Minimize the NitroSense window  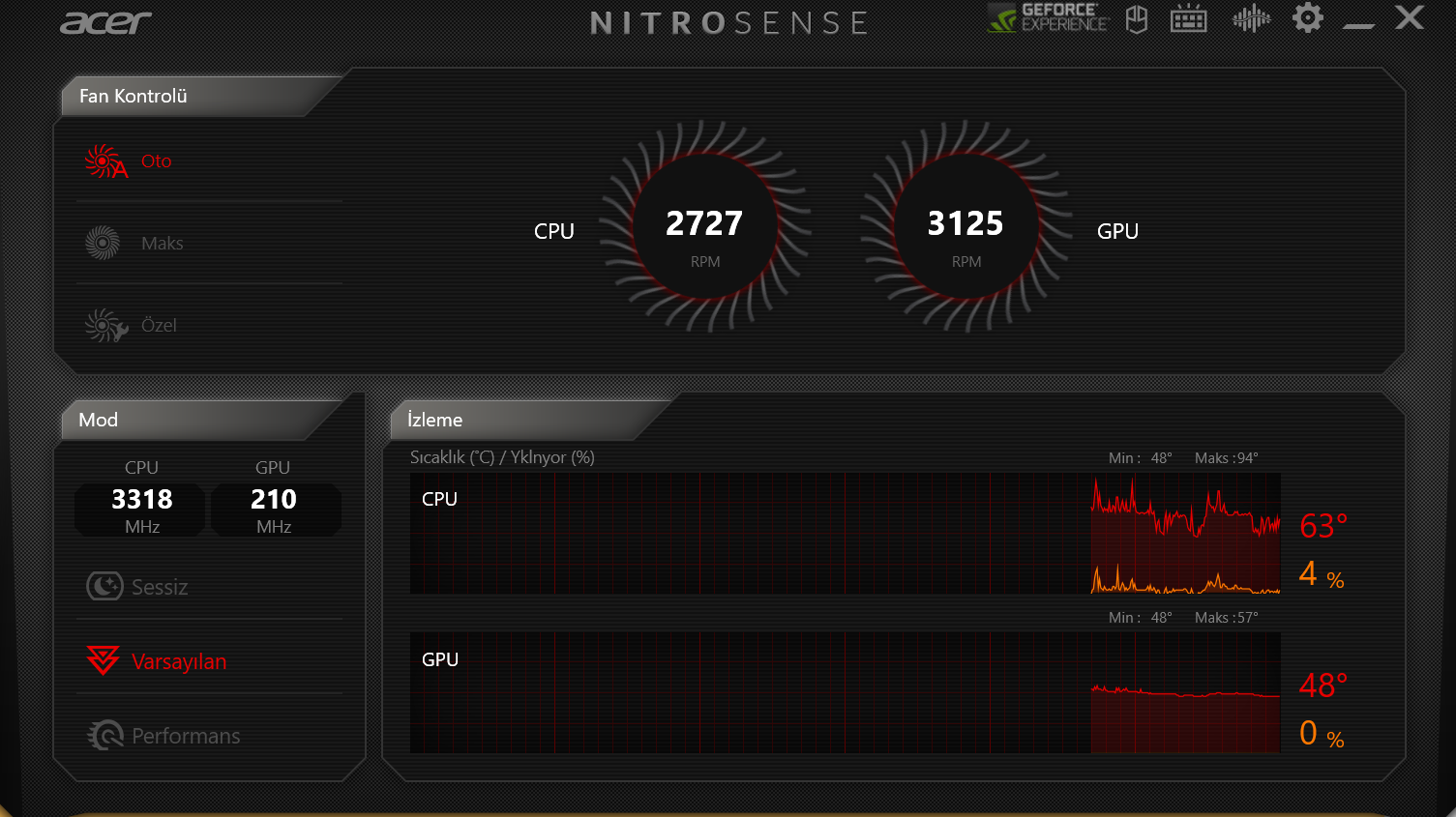[x=1358, y=23]
